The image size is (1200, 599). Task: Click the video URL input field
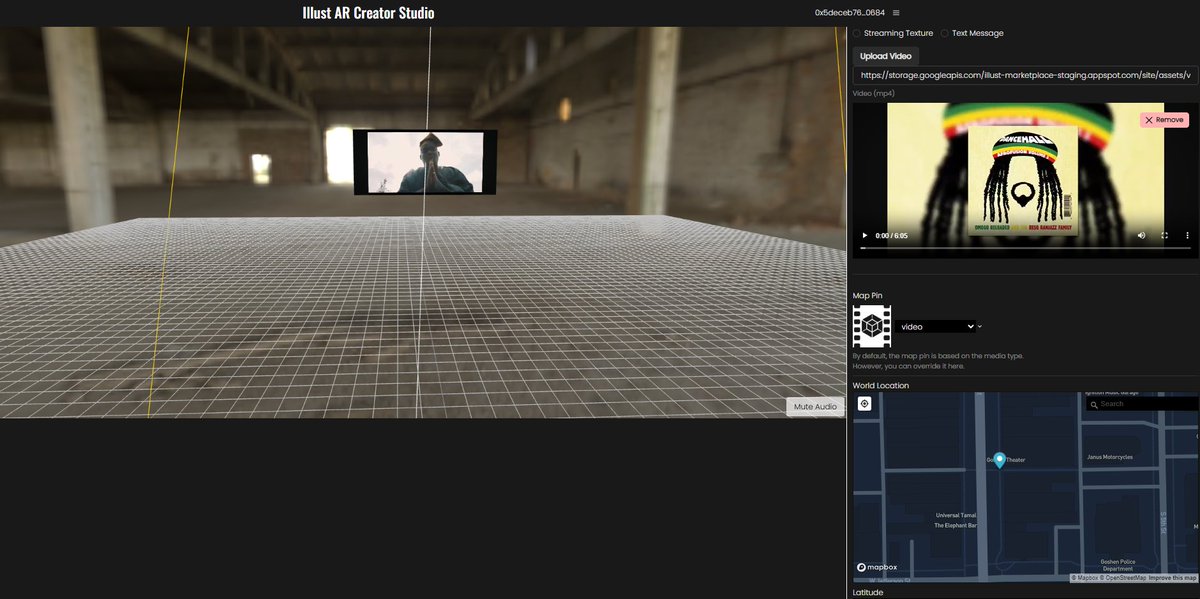[x=1024, y=75]
